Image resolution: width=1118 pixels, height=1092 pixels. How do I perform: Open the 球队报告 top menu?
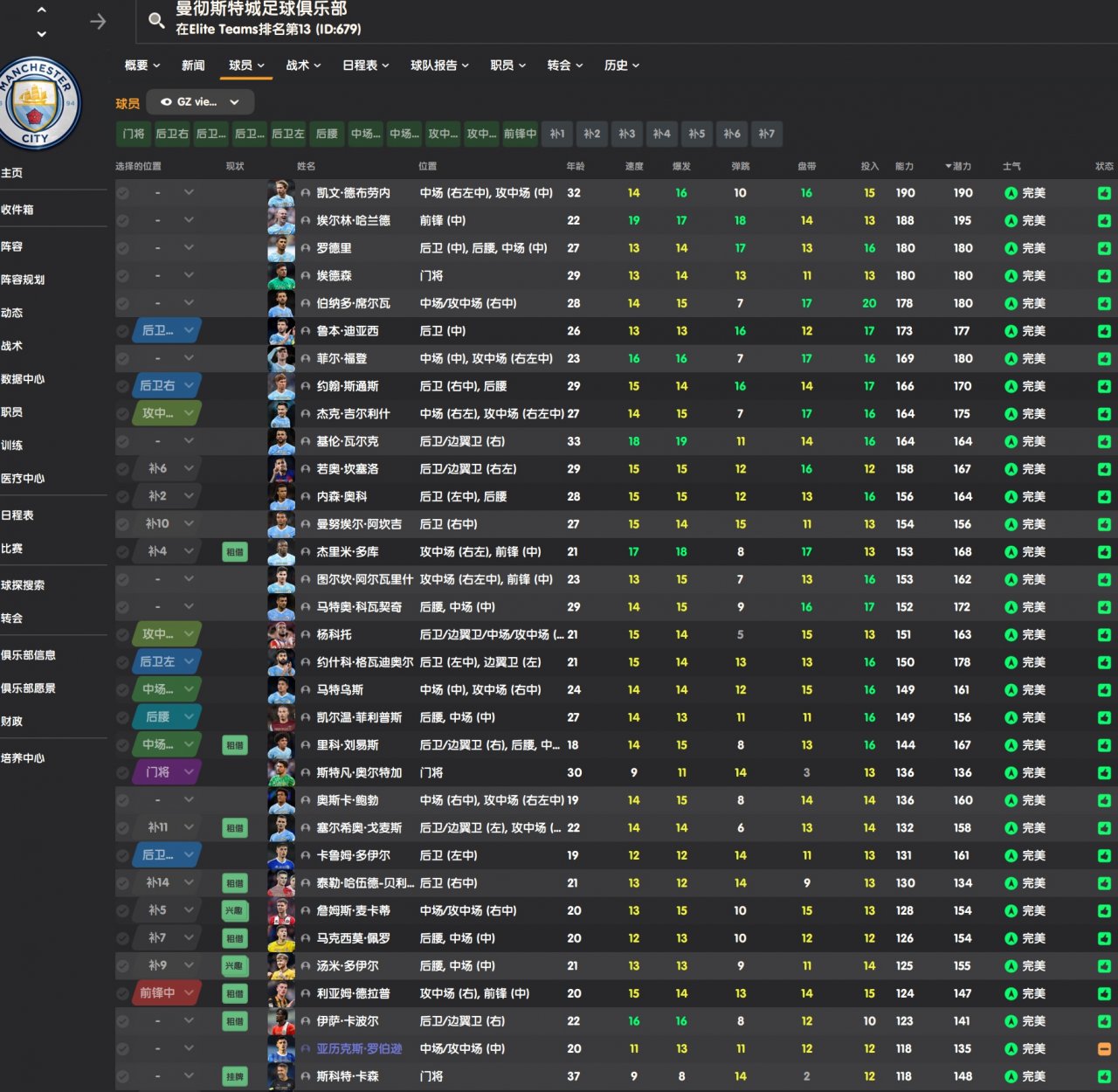coord(440,66)
